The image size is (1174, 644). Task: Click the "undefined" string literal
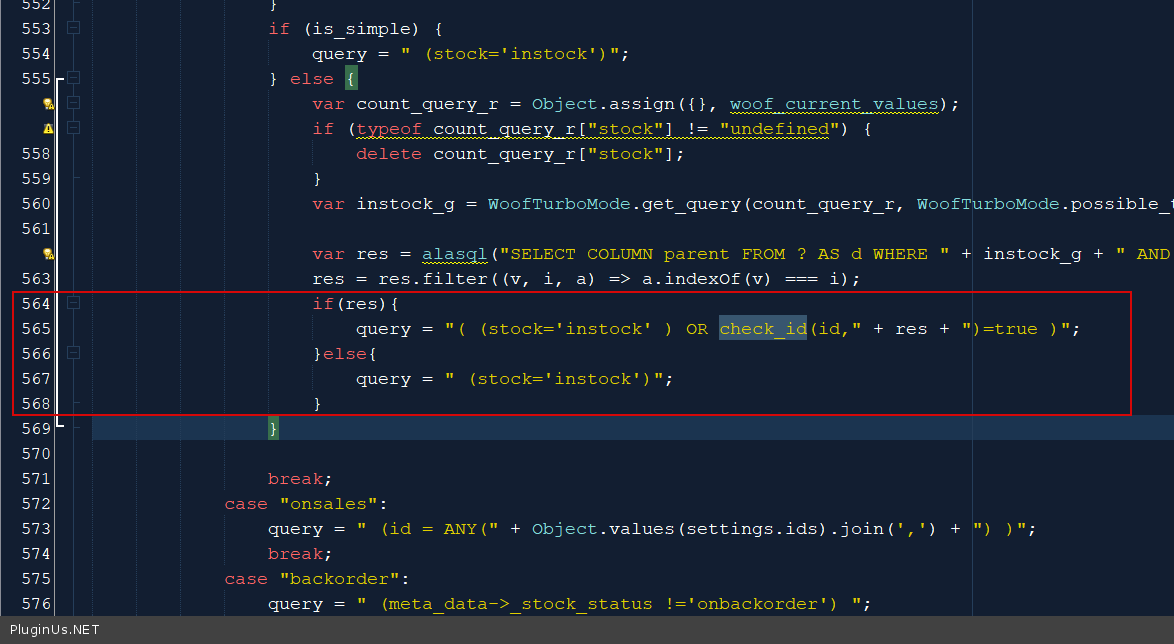[774, 129]
